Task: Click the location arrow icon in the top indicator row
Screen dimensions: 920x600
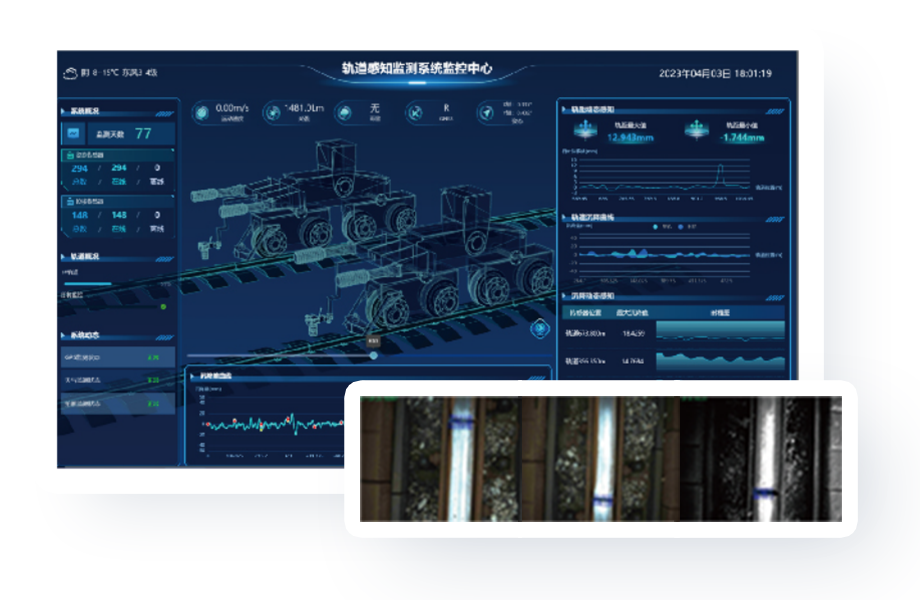Action: 486,112
